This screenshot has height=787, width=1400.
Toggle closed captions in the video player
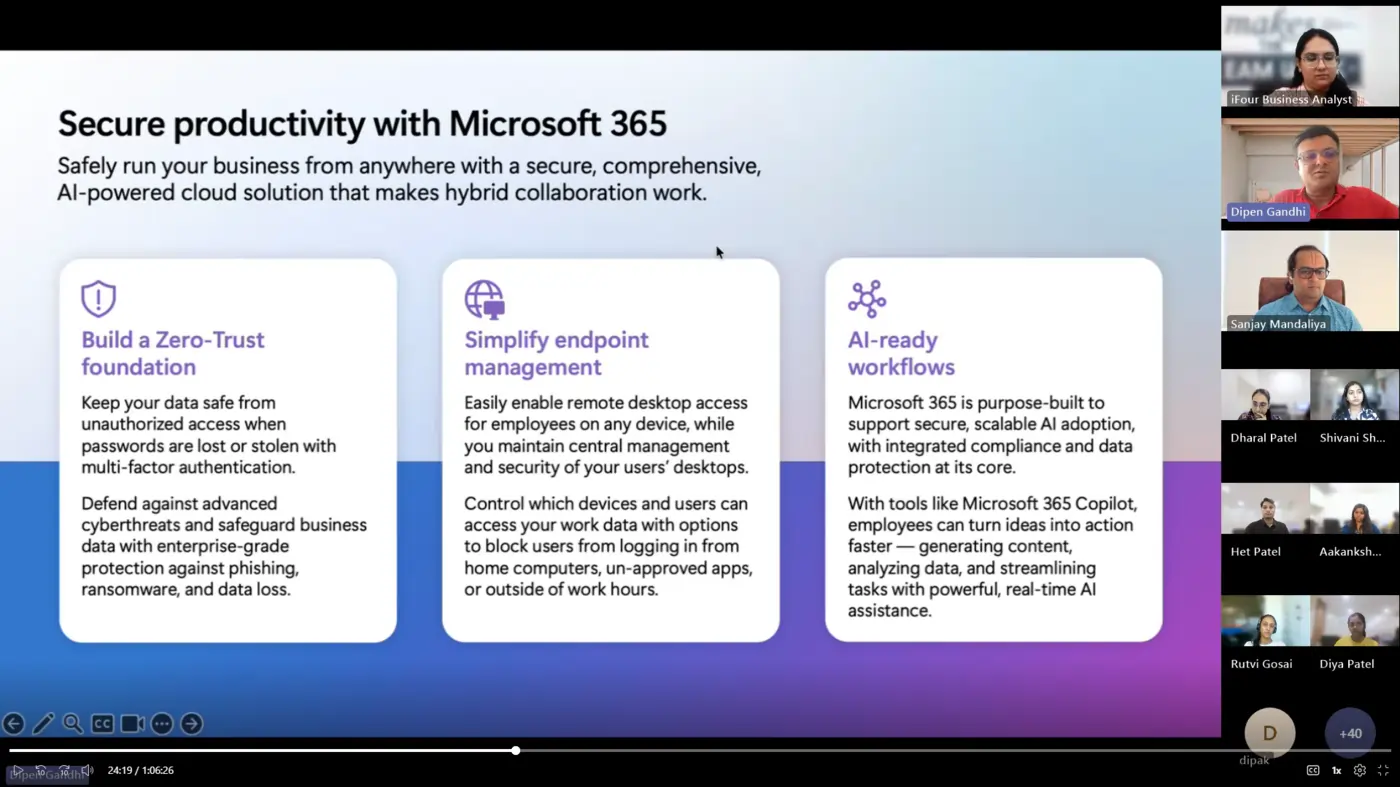(1313, 770)
